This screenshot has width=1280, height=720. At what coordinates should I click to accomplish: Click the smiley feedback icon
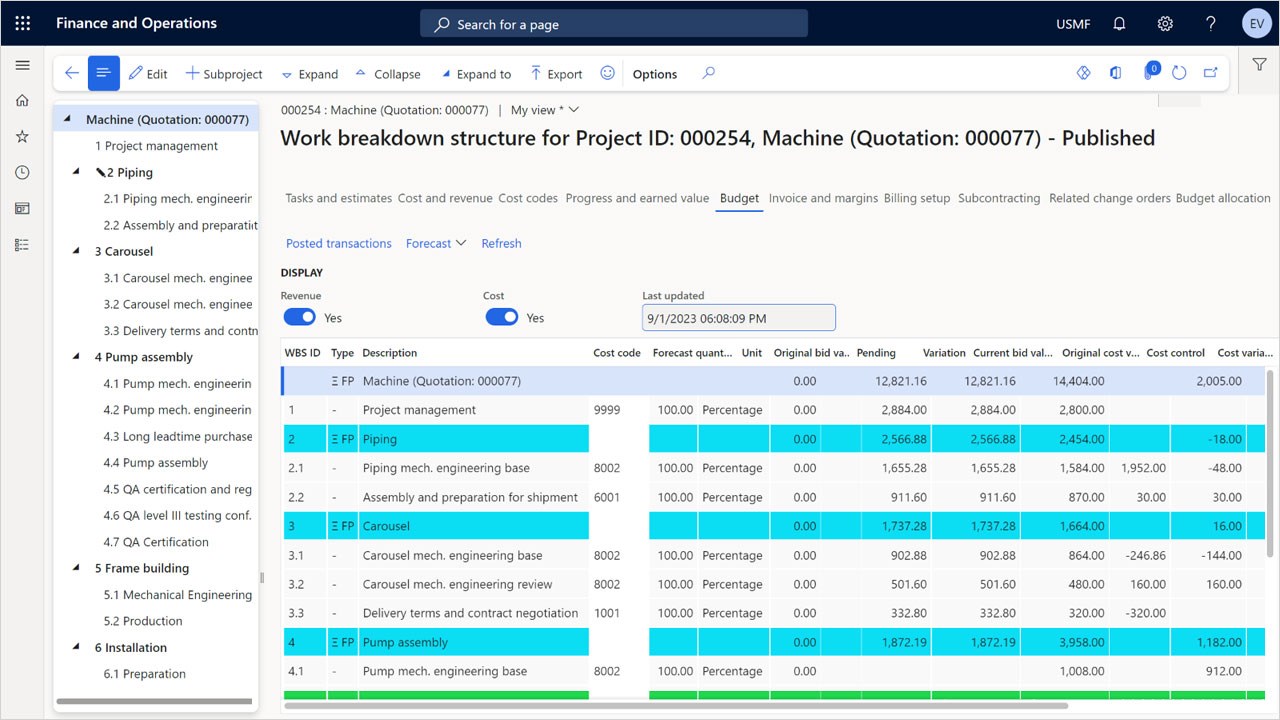tap(607, 73)
